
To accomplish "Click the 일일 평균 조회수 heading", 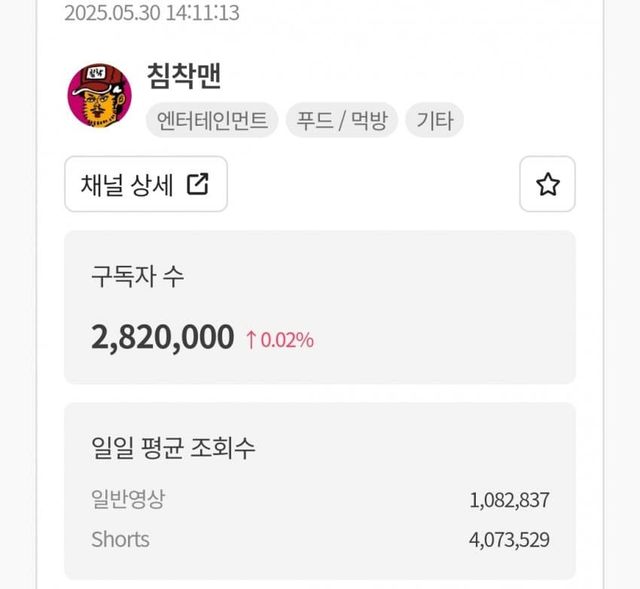I will click(x=173, y=447).
